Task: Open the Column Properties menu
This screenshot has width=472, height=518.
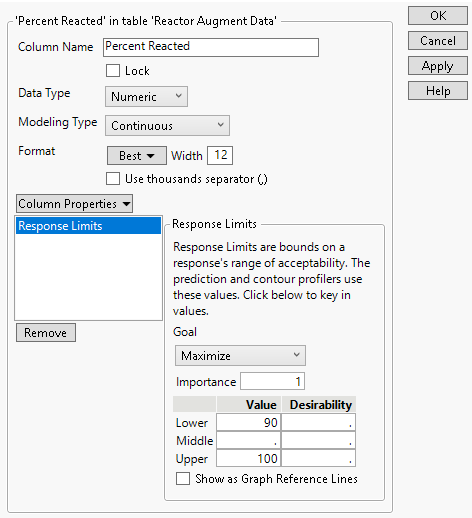Action: [74, 204]
